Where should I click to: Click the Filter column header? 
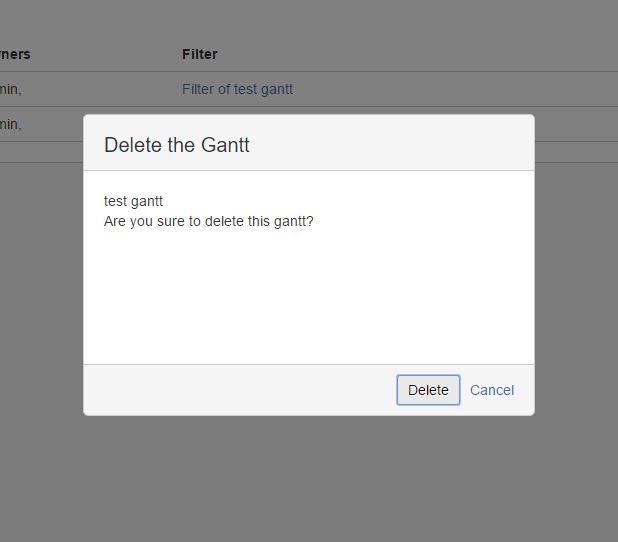(x=199, y=54)
